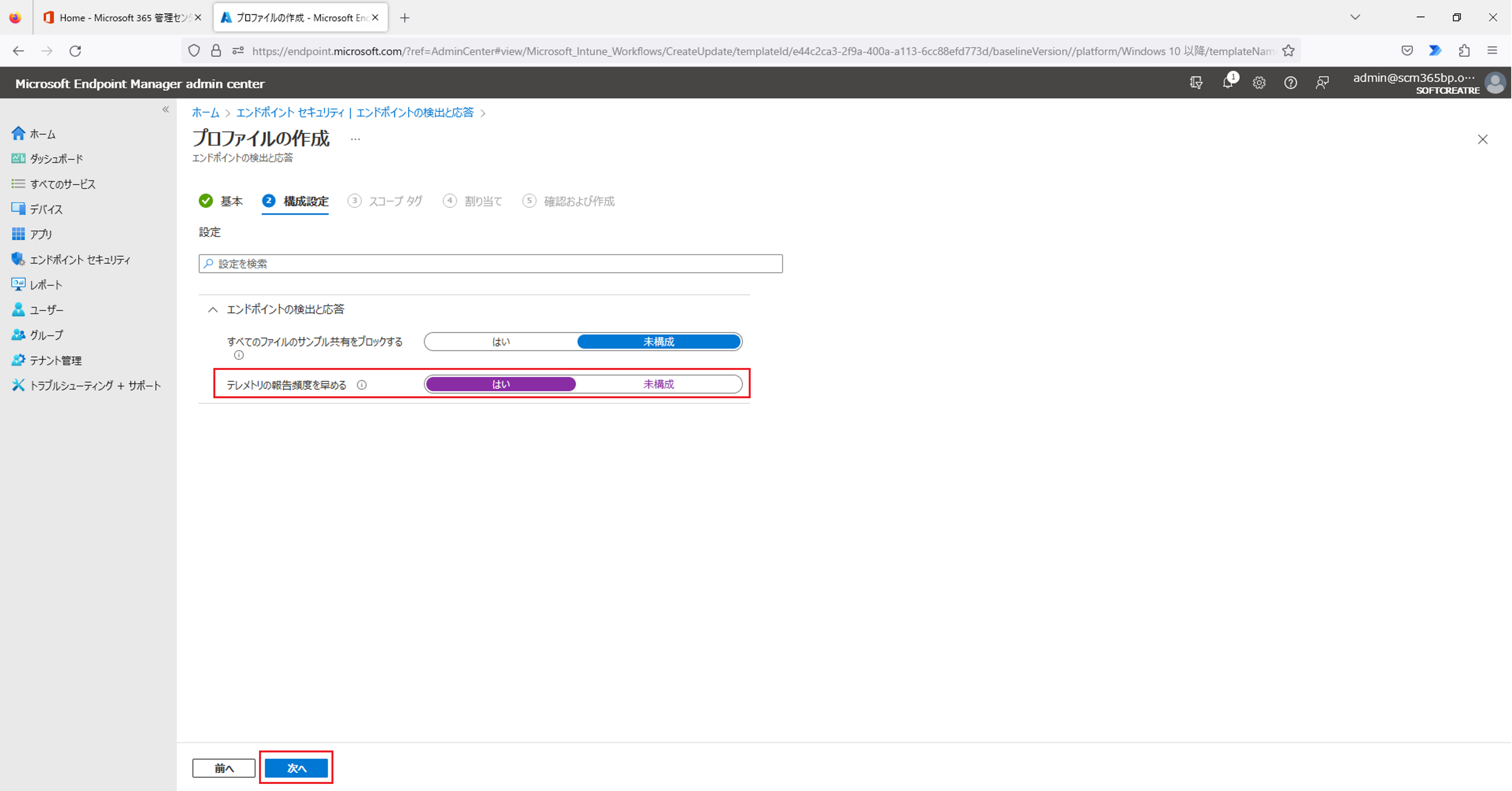Image resolution: width=1512 pixels, height=791 pixels.
Task: Open the feedback icon in header
Action: tap(1322, 83)
